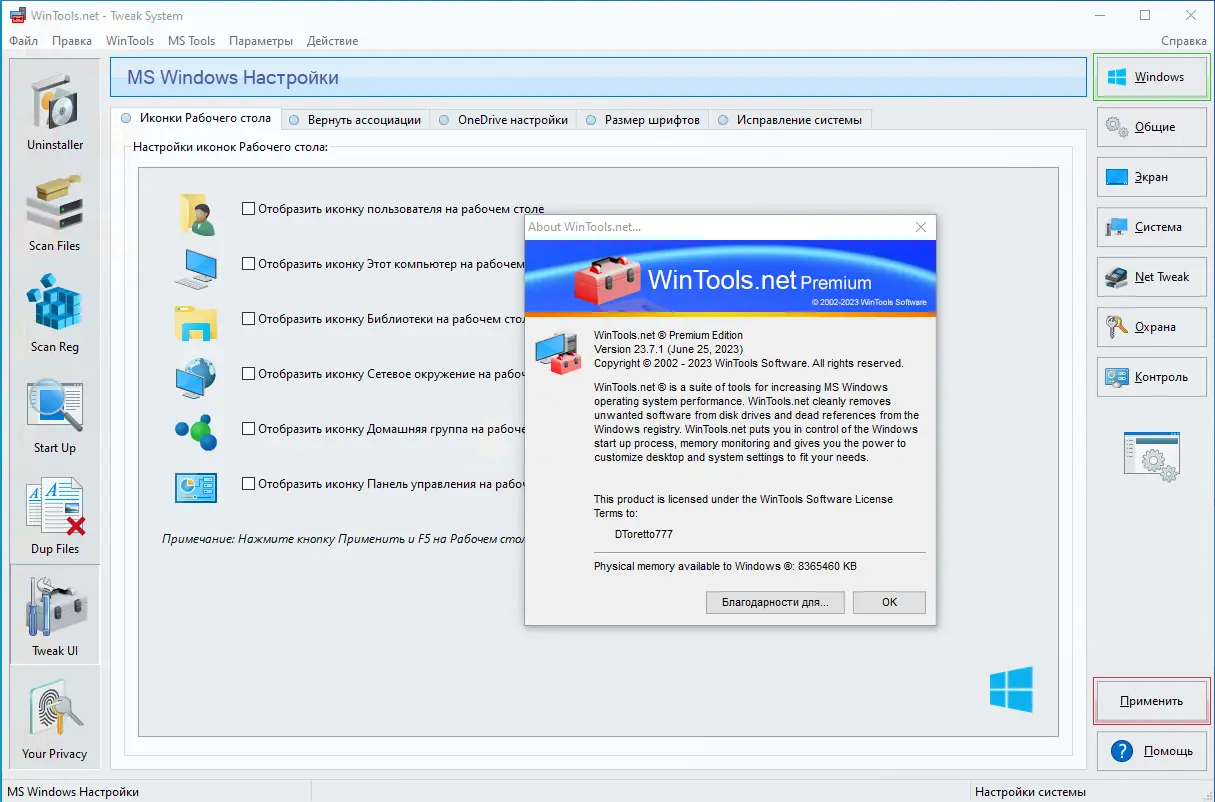Click the Version 23.7.1 text line

click(x=668, y=349)
